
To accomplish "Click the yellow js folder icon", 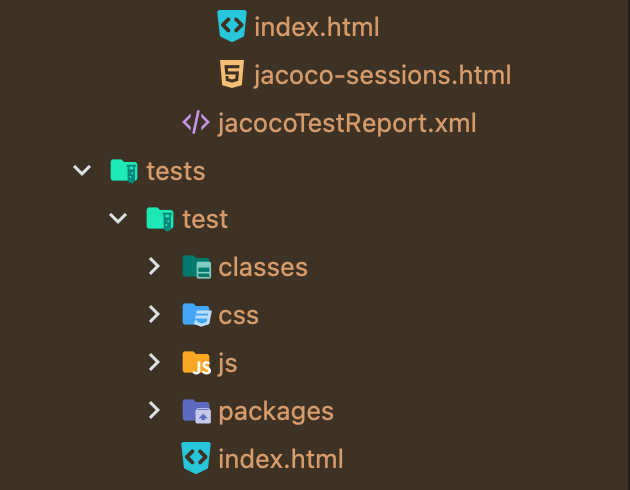I will (x=196, y=363).
